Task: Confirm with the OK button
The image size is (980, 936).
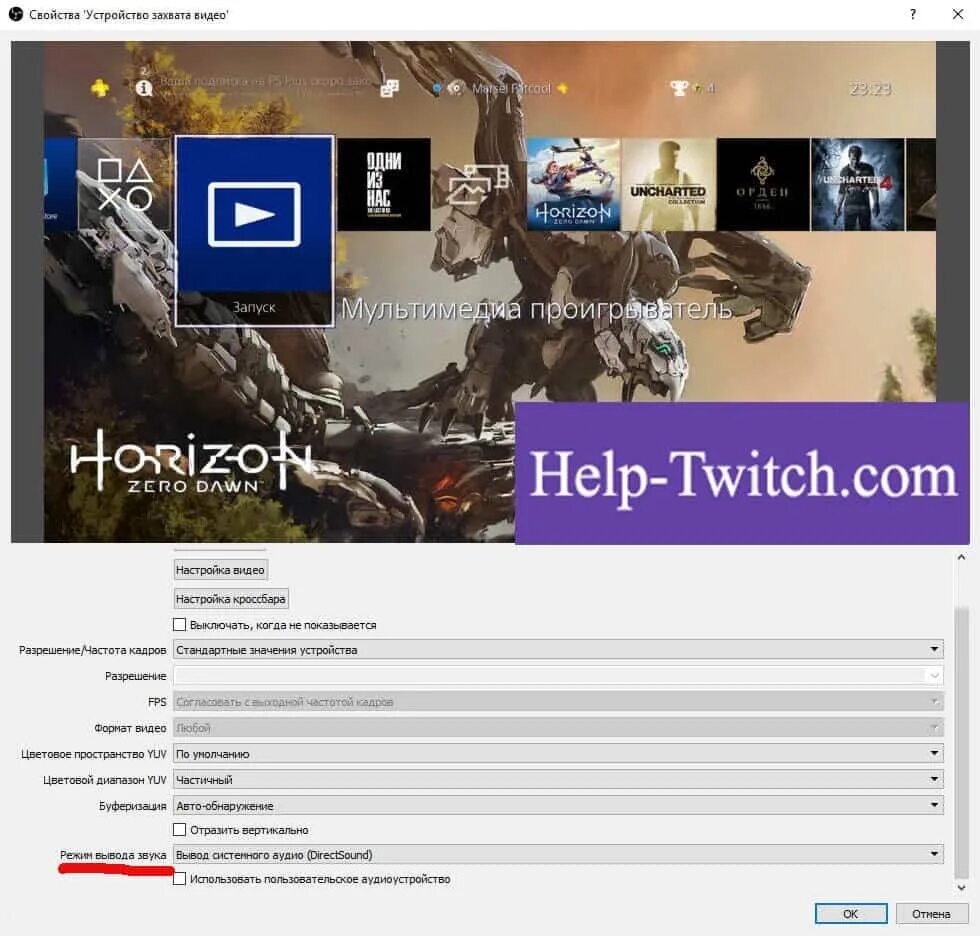Action: point(851,914)
